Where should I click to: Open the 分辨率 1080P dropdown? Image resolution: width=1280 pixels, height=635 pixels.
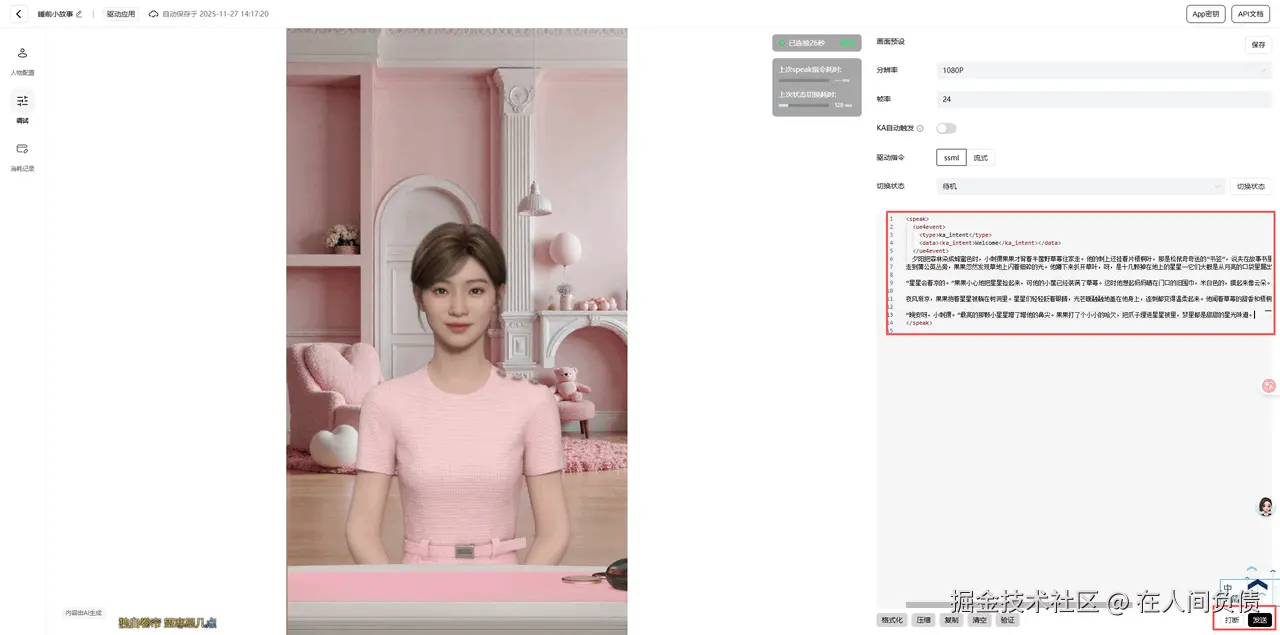point(1104,70)
